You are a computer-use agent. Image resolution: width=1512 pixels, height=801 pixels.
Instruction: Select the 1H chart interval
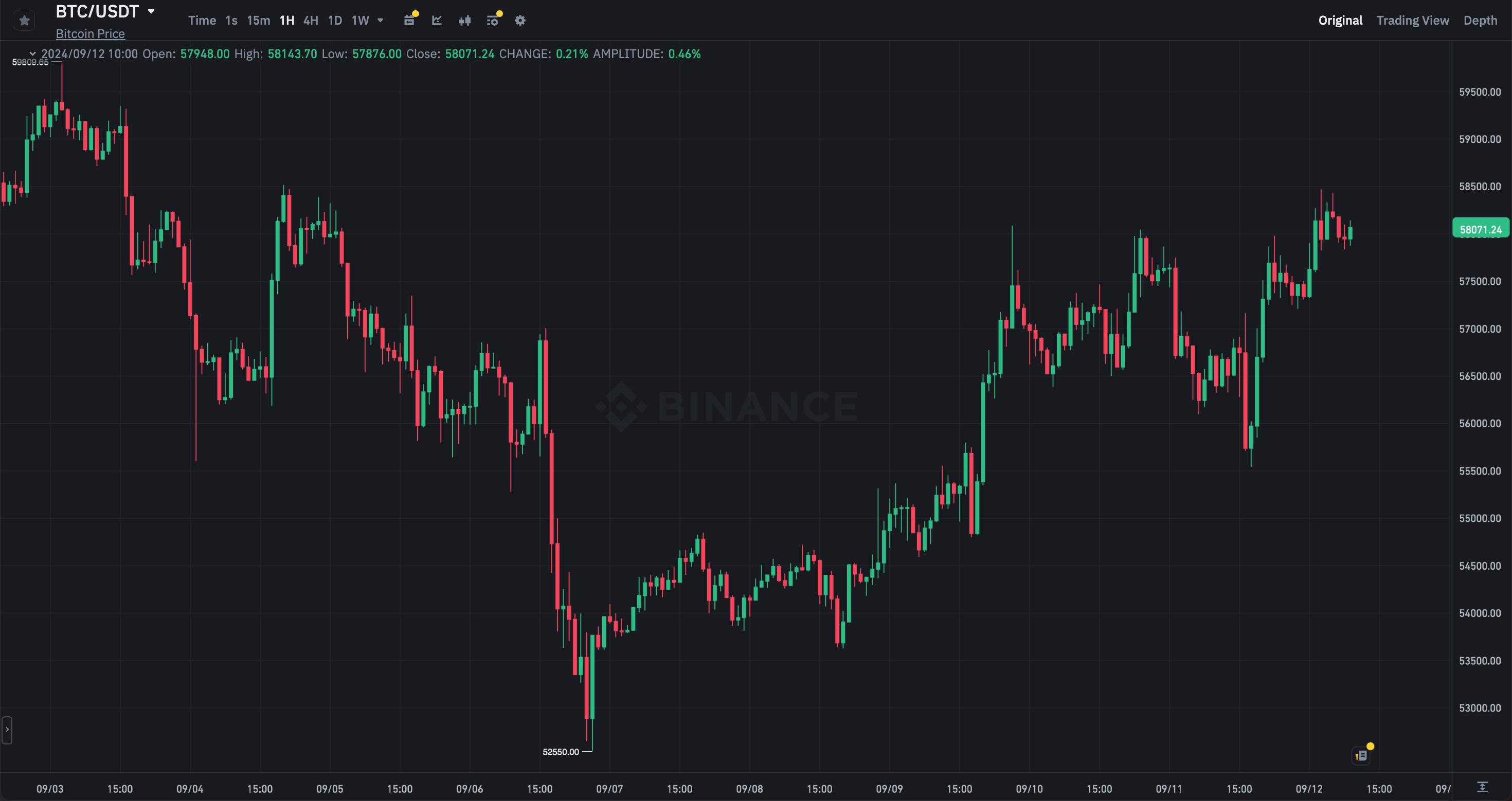(286, 21)
